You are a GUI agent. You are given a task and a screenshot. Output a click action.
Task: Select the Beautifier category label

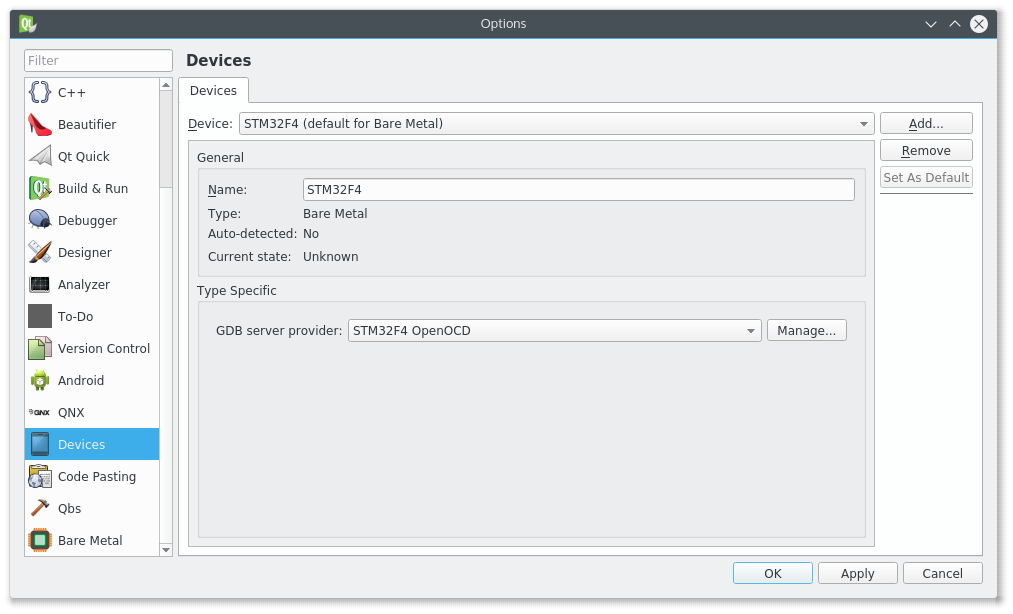pyautogui.click(x=87, y=124)
